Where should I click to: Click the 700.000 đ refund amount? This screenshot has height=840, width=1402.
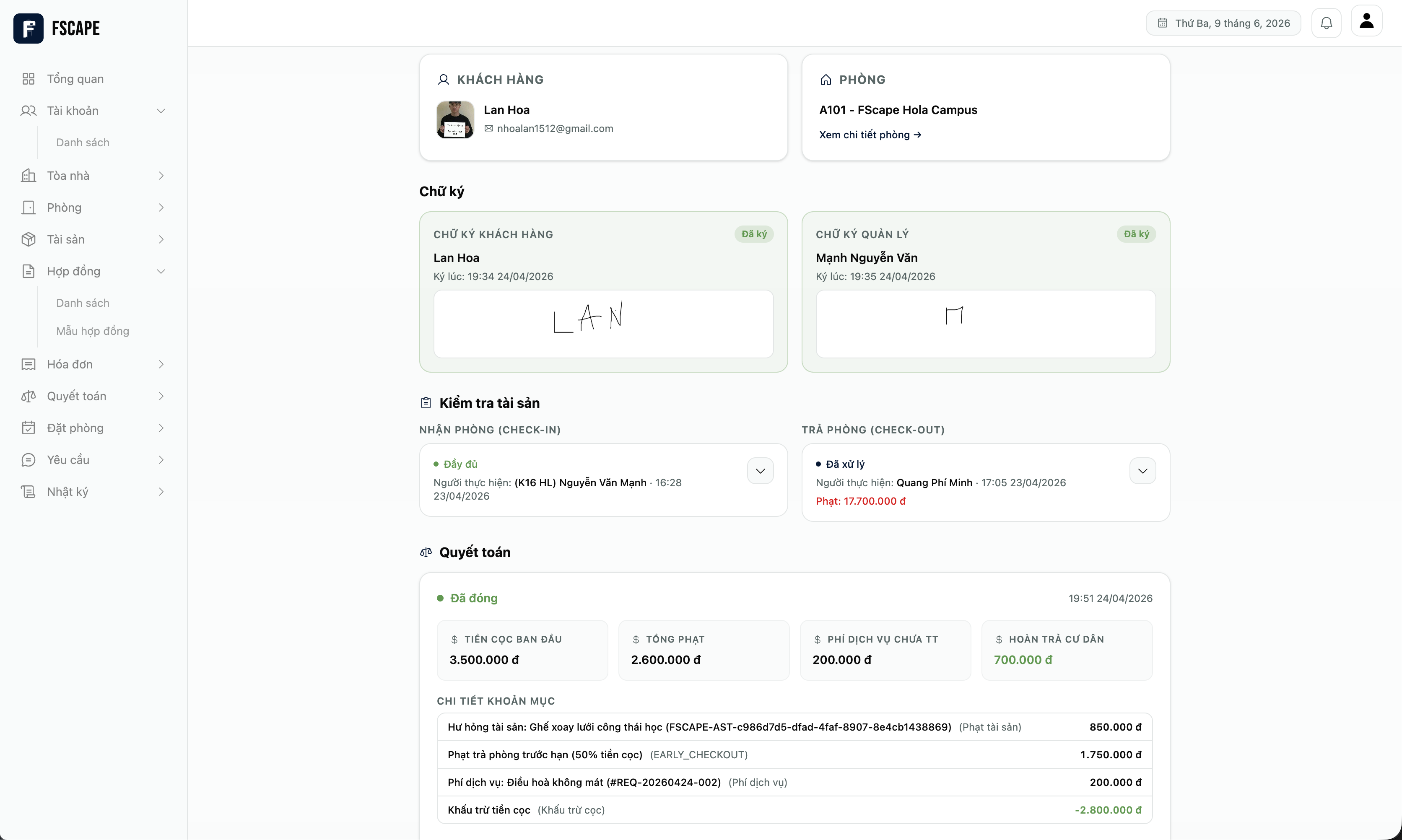click(1023, 660)
